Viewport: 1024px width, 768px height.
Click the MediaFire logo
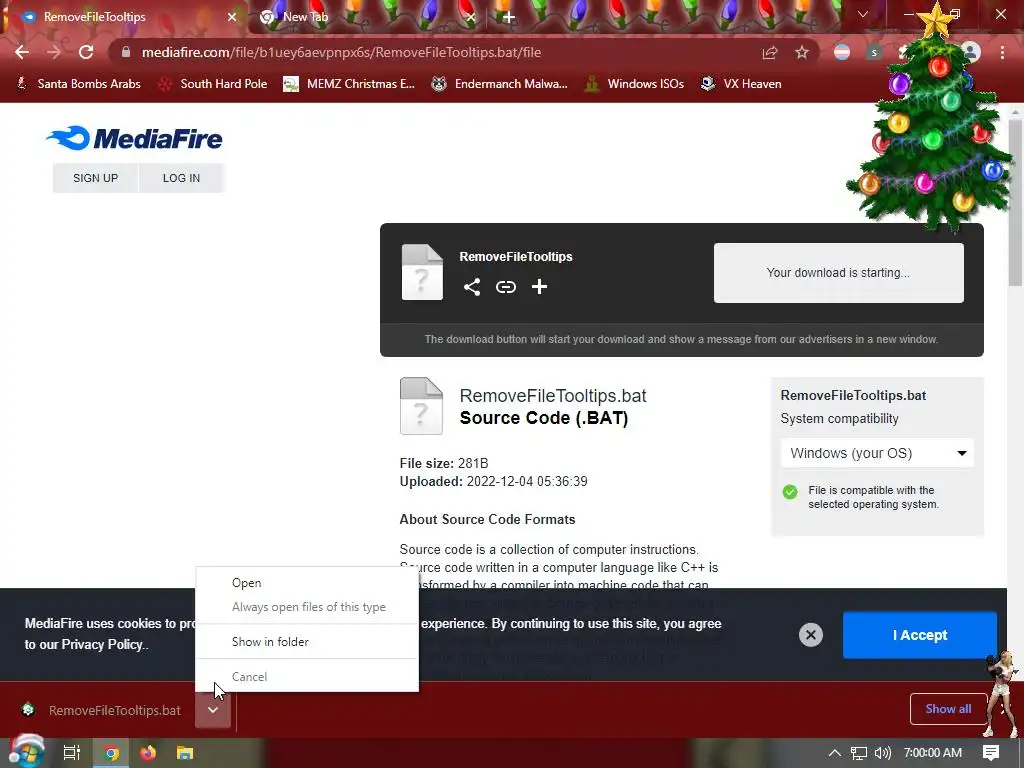135,138
